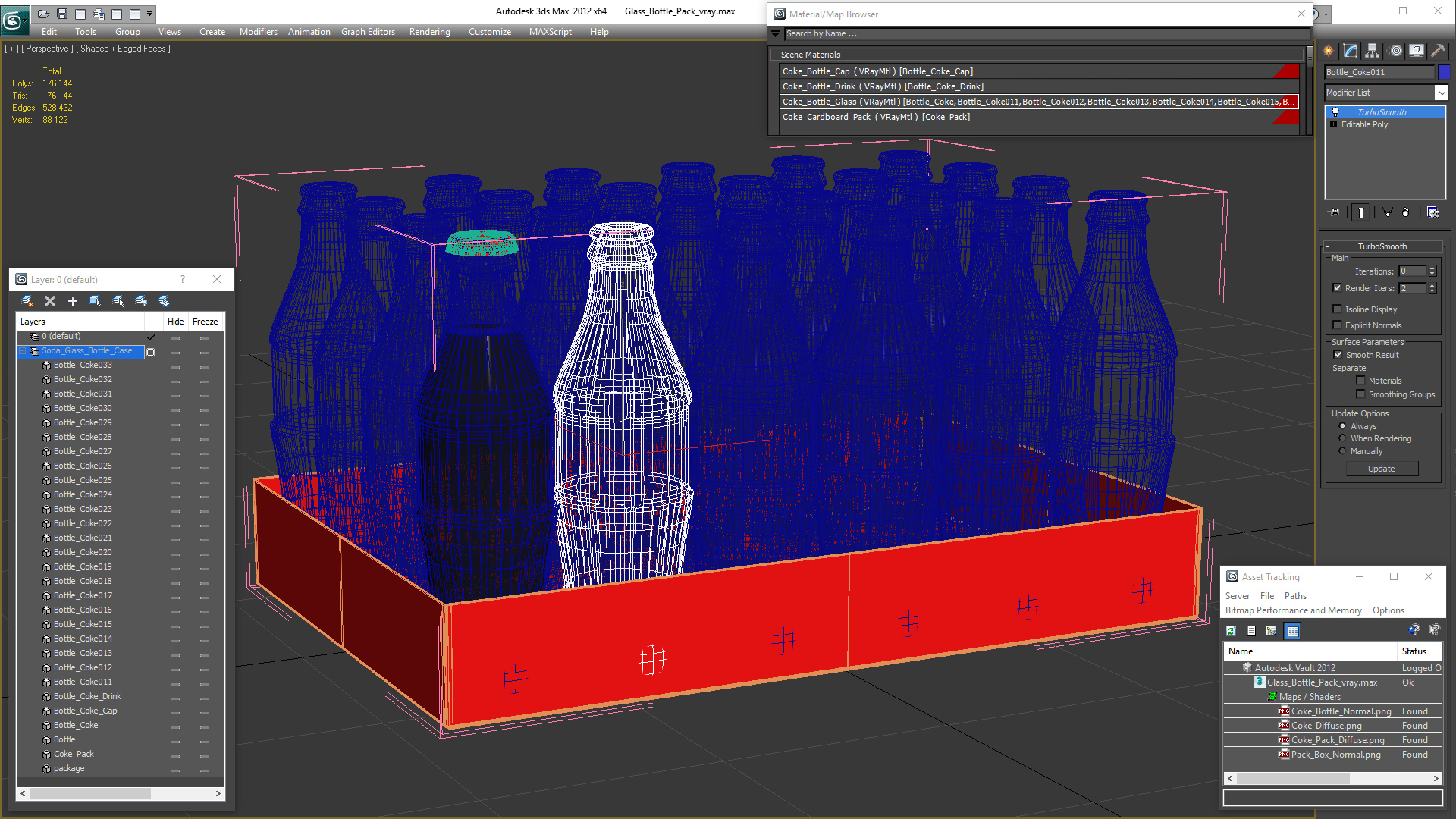Click the Freeze column header
Screen dimensions: 1456x819
click(x=205, y=322)
